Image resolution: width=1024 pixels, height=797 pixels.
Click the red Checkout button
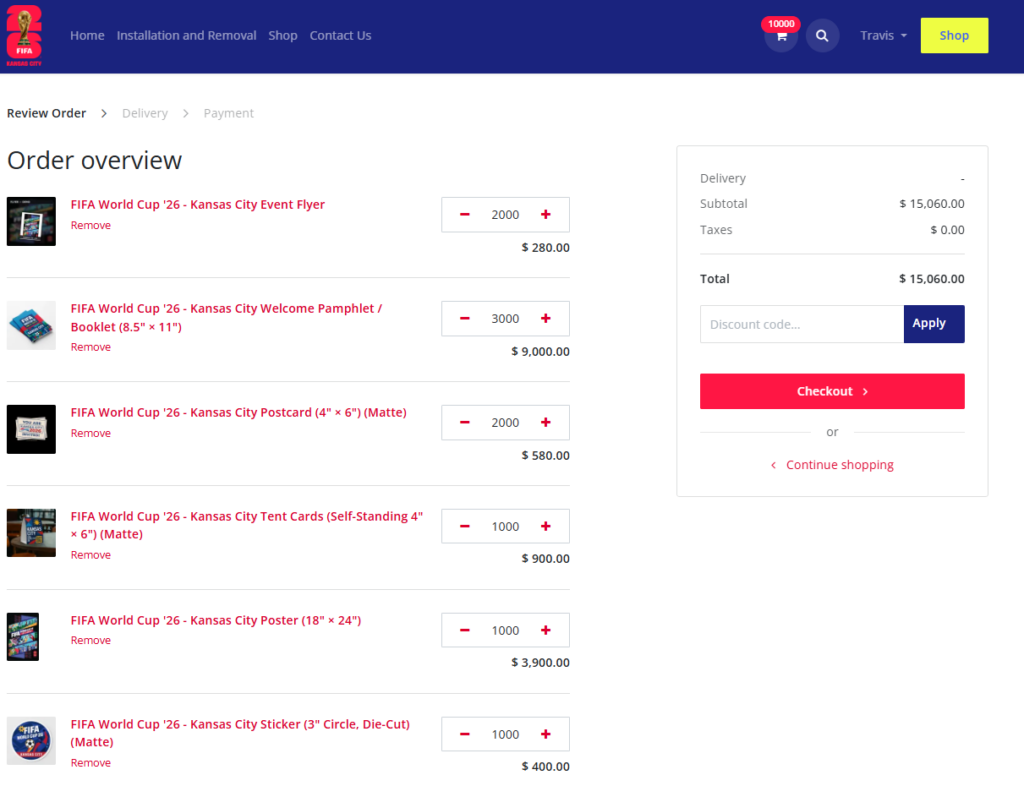click(x=832, y=392)
